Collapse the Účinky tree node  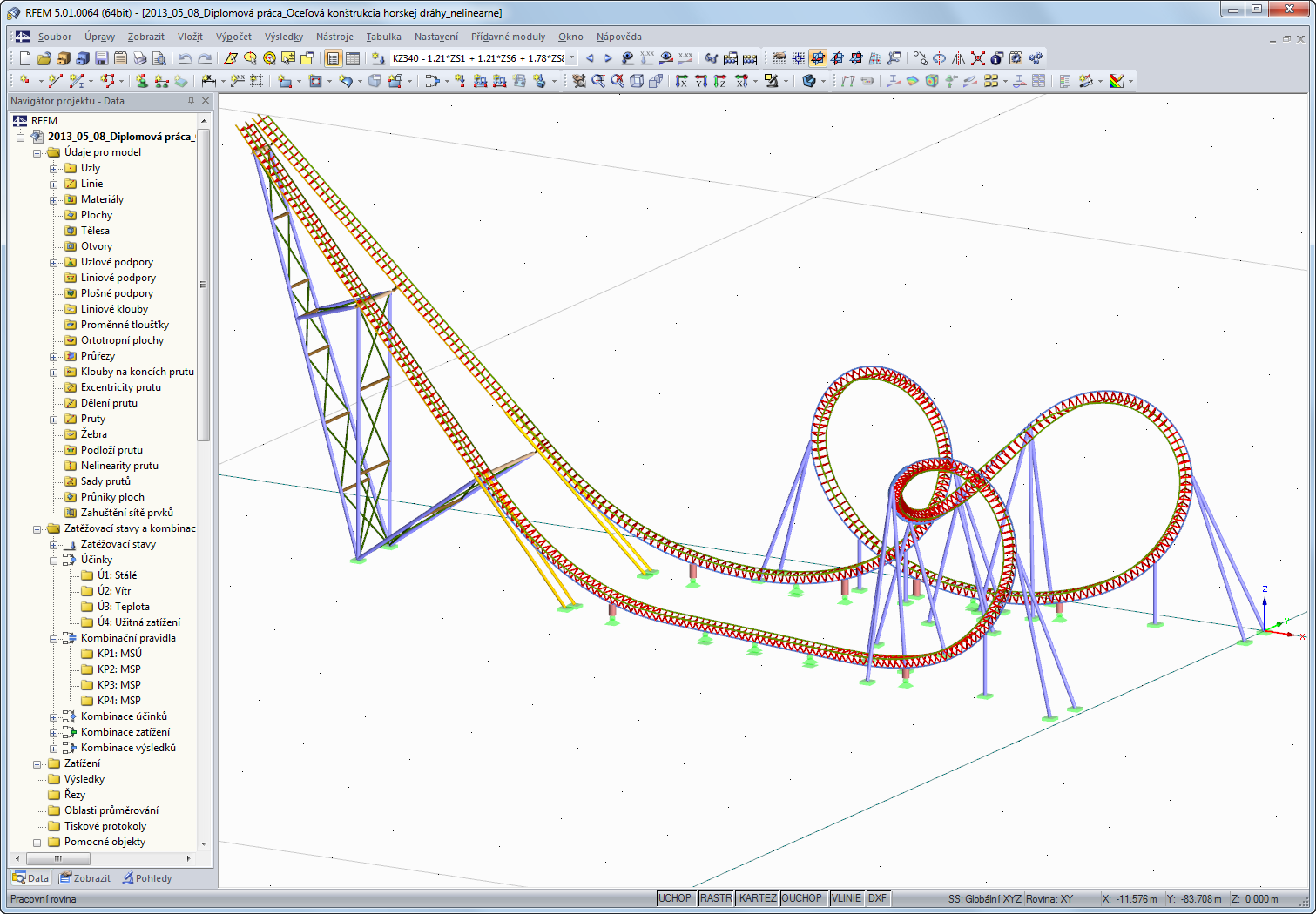(54, 561)
